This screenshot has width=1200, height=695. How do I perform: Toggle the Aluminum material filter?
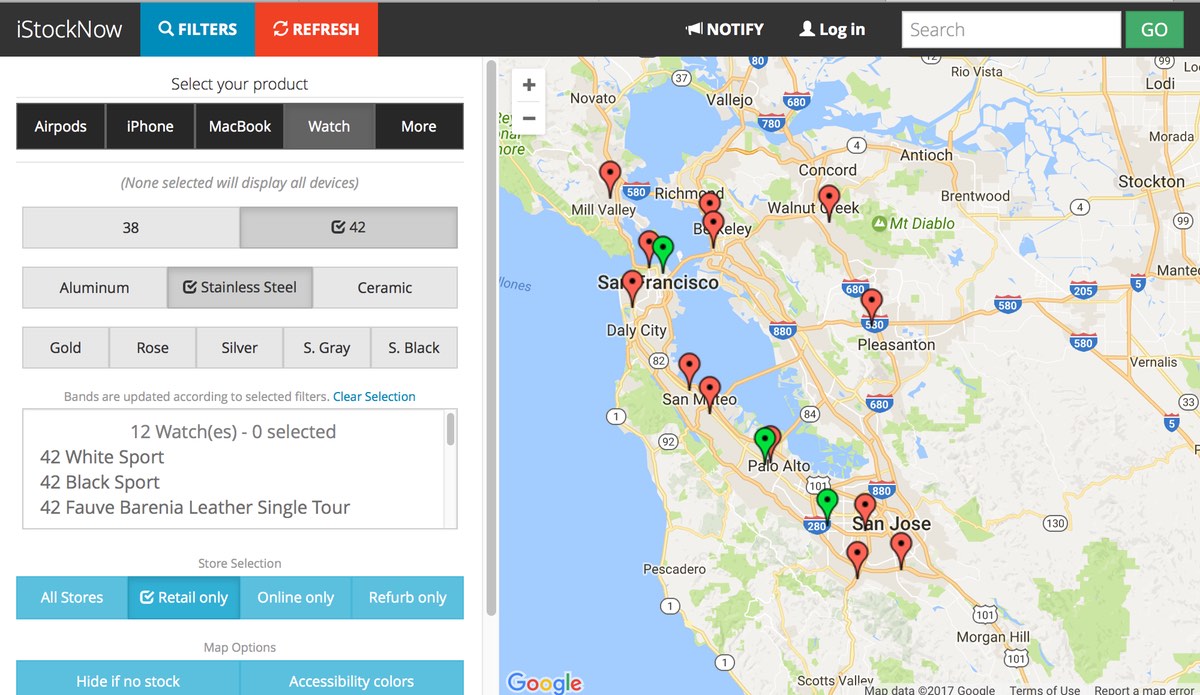click(x=94, y=287)
